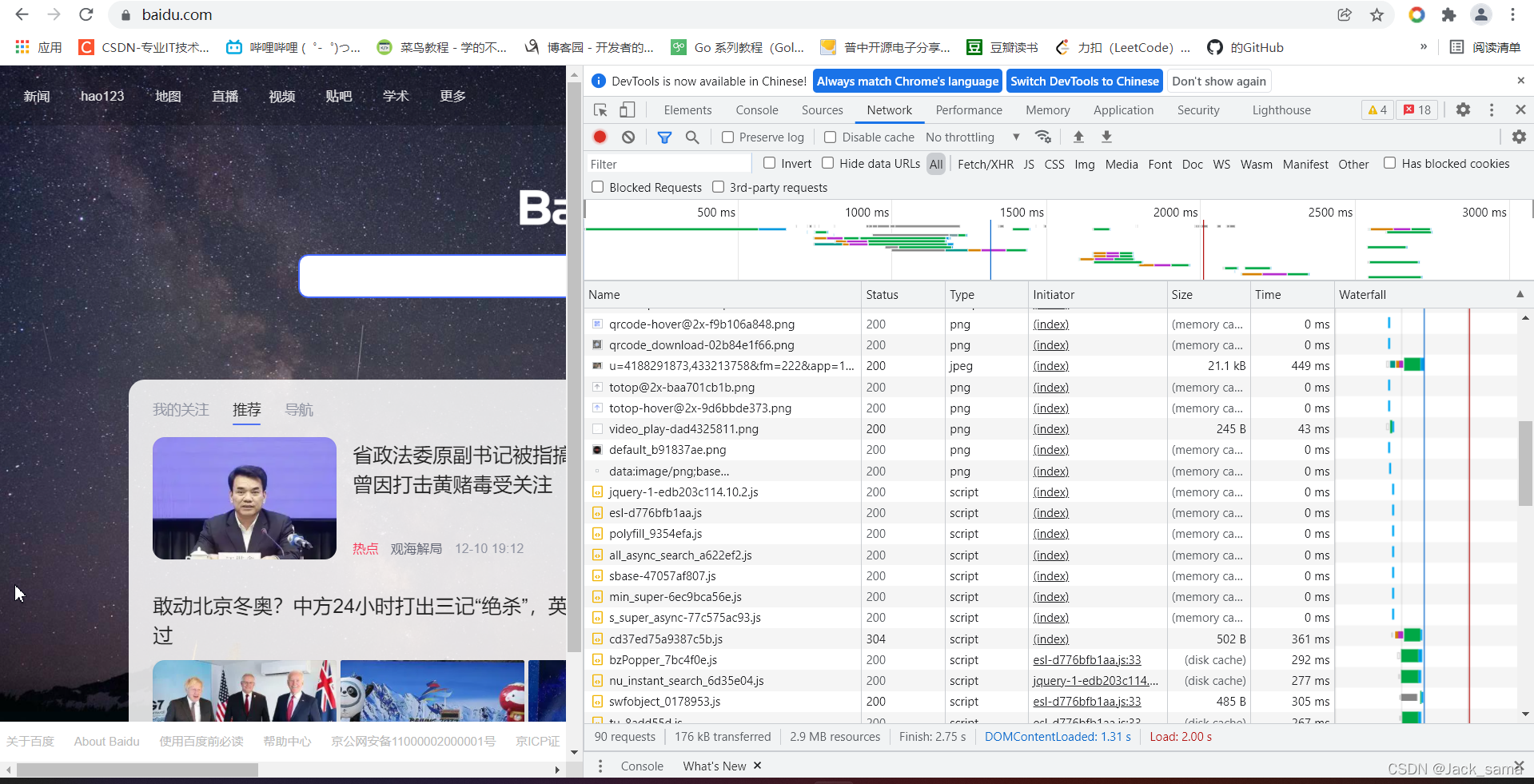Image resolution: width=1534 pixels, height=784 pixels.
Task: Switch to the Elements tab
Action: point(687,110)
